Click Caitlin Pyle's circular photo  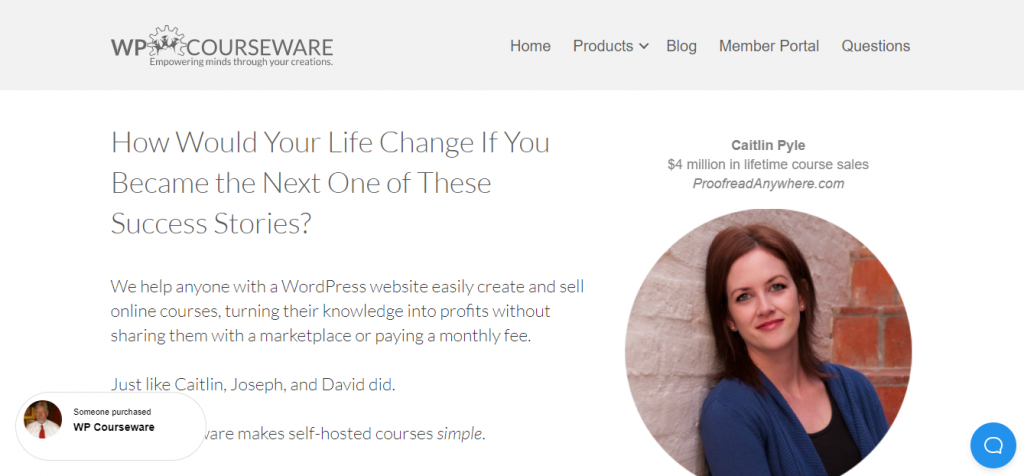click(x=768, y=343)
